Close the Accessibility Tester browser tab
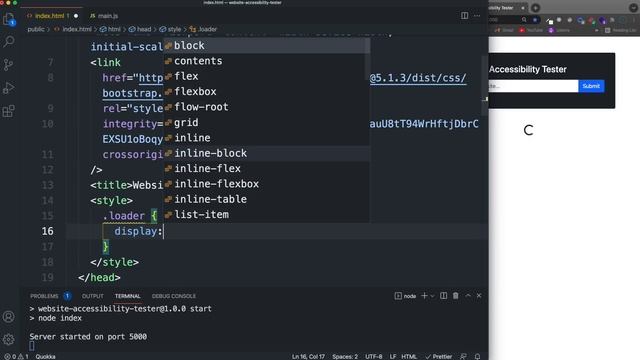Image resolution: width=640 pixels, height=360 pixels. tap(522, 8)
